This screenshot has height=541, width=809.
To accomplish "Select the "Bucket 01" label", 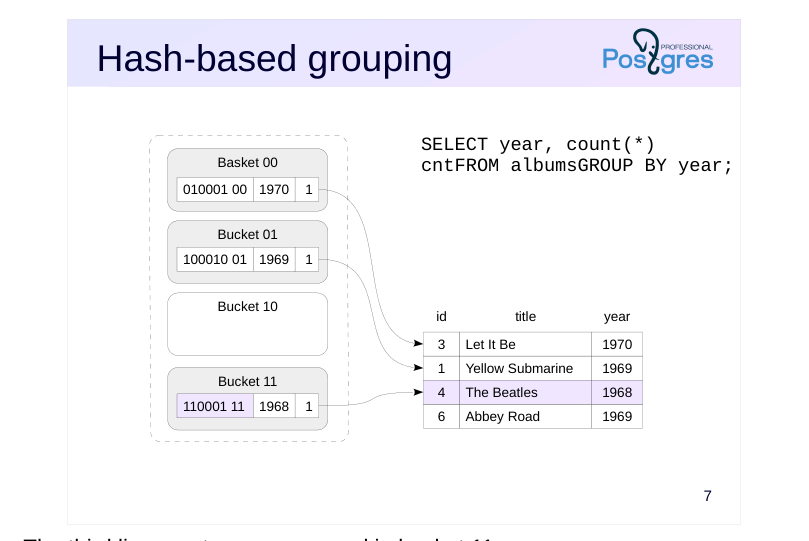I will 248,235.
